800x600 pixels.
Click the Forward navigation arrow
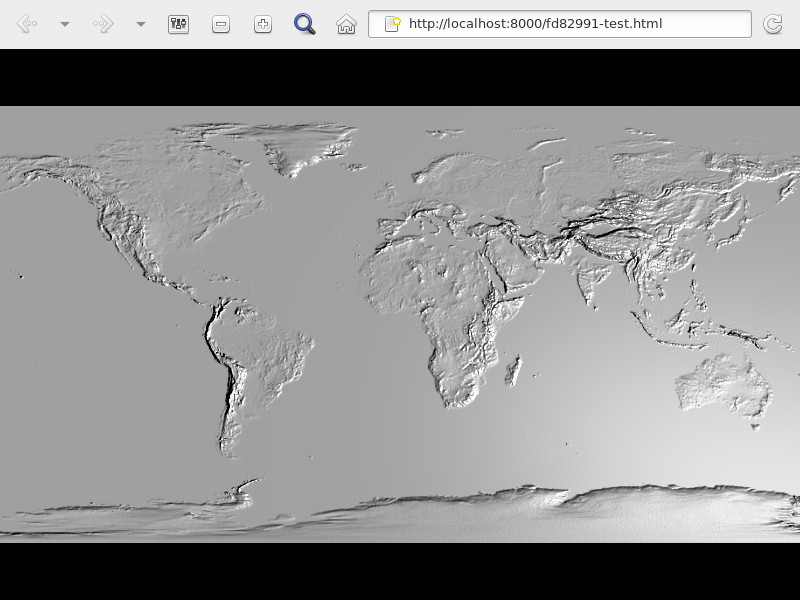point(102,24)
